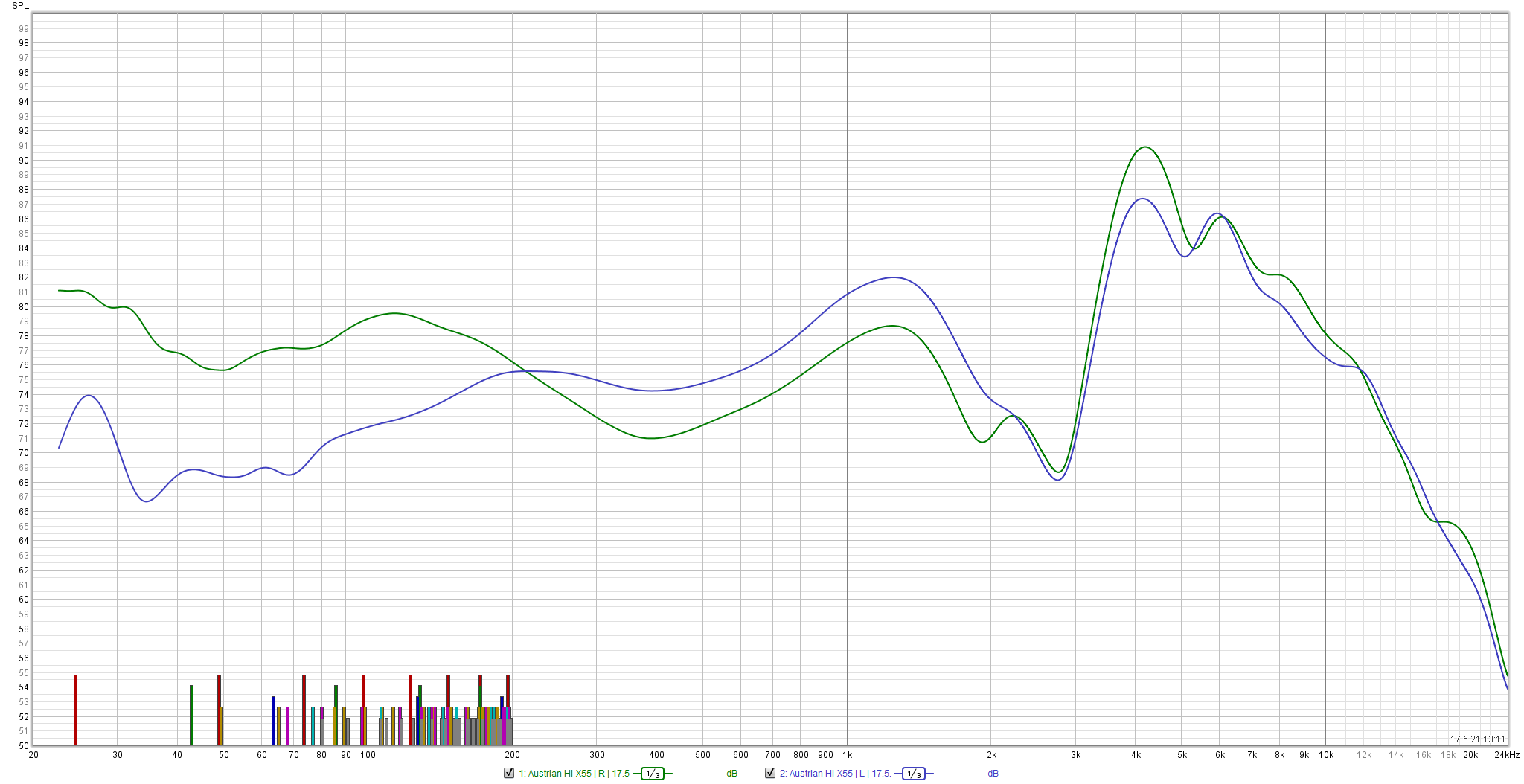This screenshot has width=1524, height=784.
Task: Click the 200 Hz frequency axis label
Action: coord(512,755)
